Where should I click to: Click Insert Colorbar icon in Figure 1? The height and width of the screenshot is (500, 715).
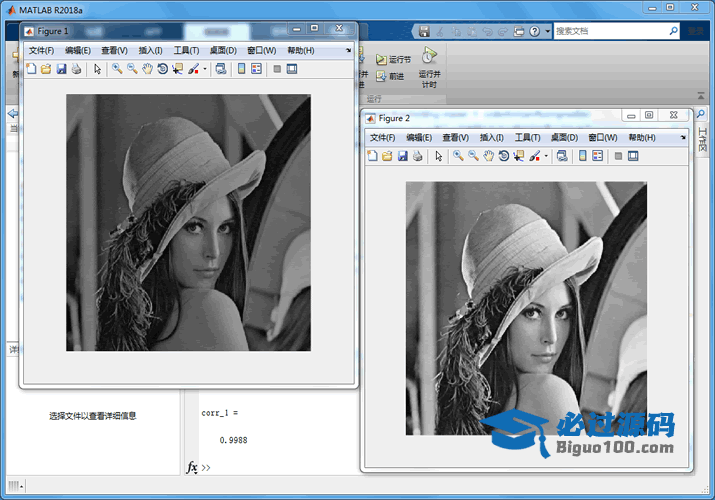click(x=242, y=69)
